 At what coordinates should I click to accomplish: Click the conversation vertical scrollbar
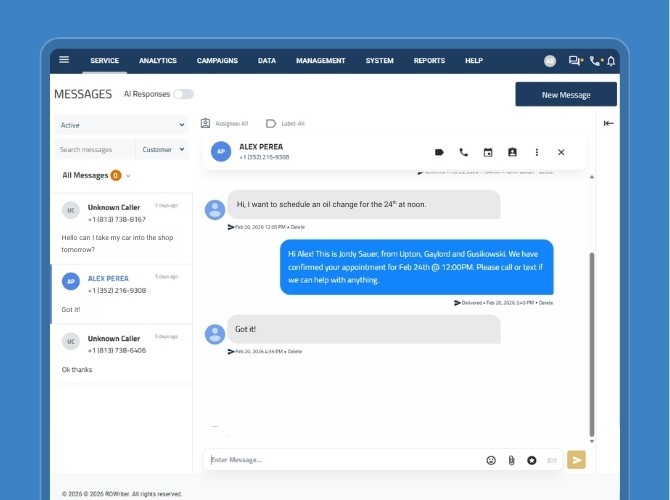point(592,340)
